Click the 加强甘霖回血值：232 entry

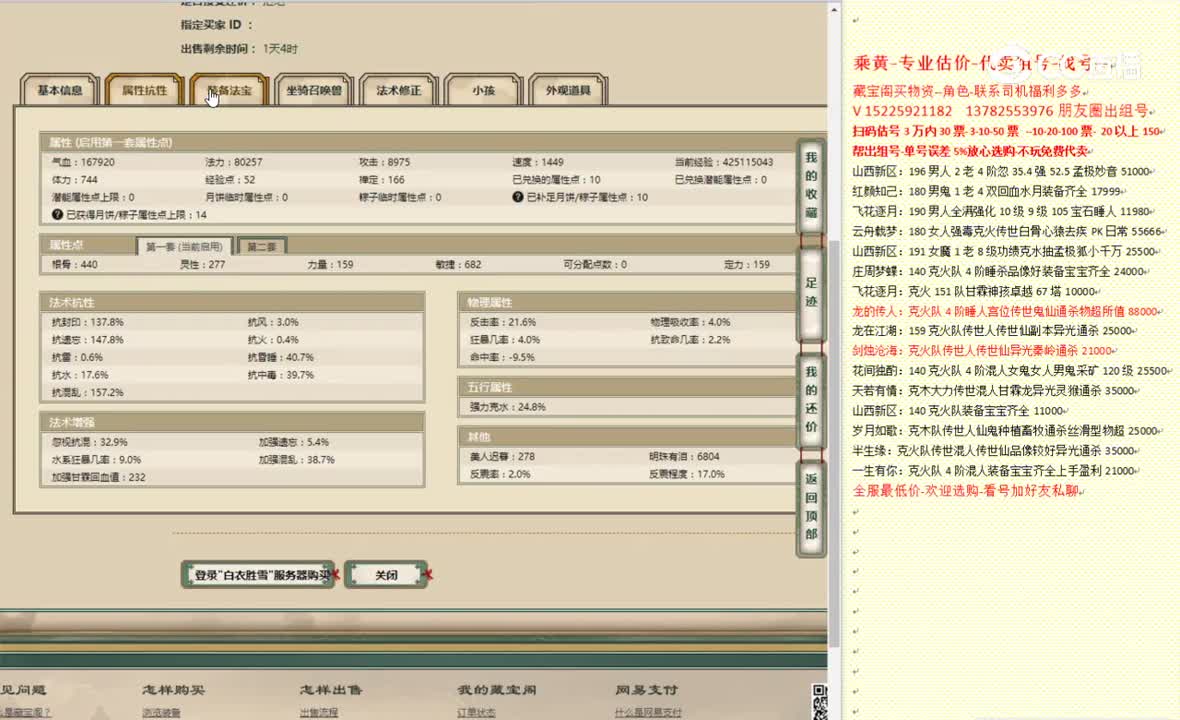click(99, 477)
